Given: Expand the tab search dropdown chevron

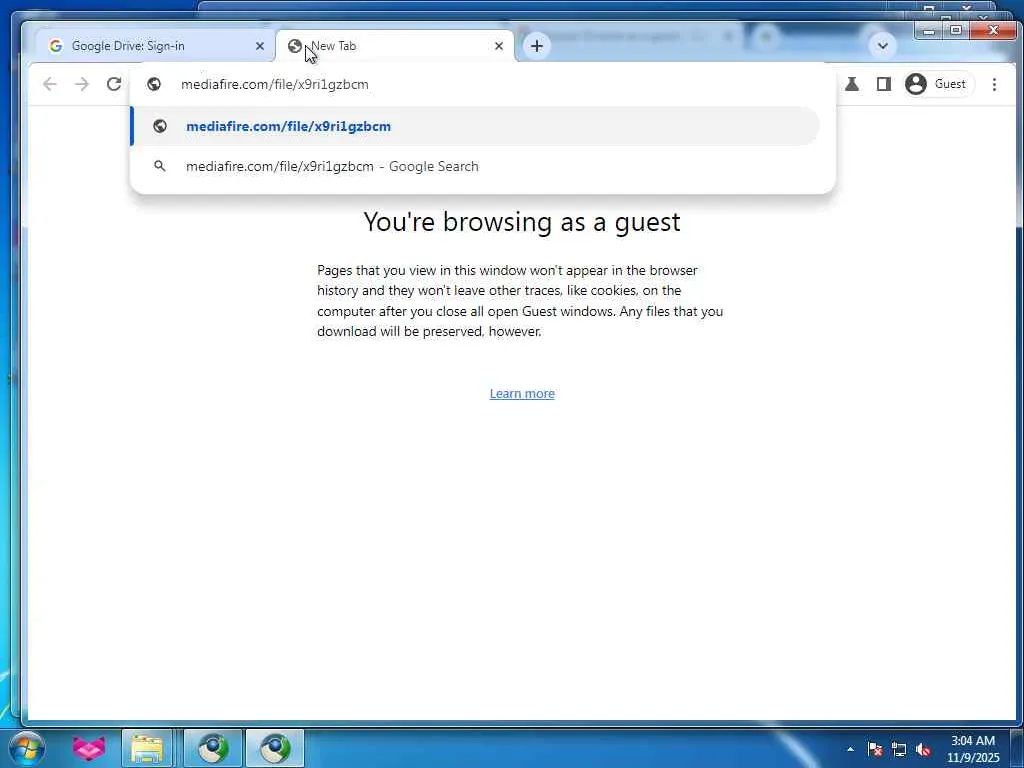Looking at the screenshot, I should tap(882, 46).
